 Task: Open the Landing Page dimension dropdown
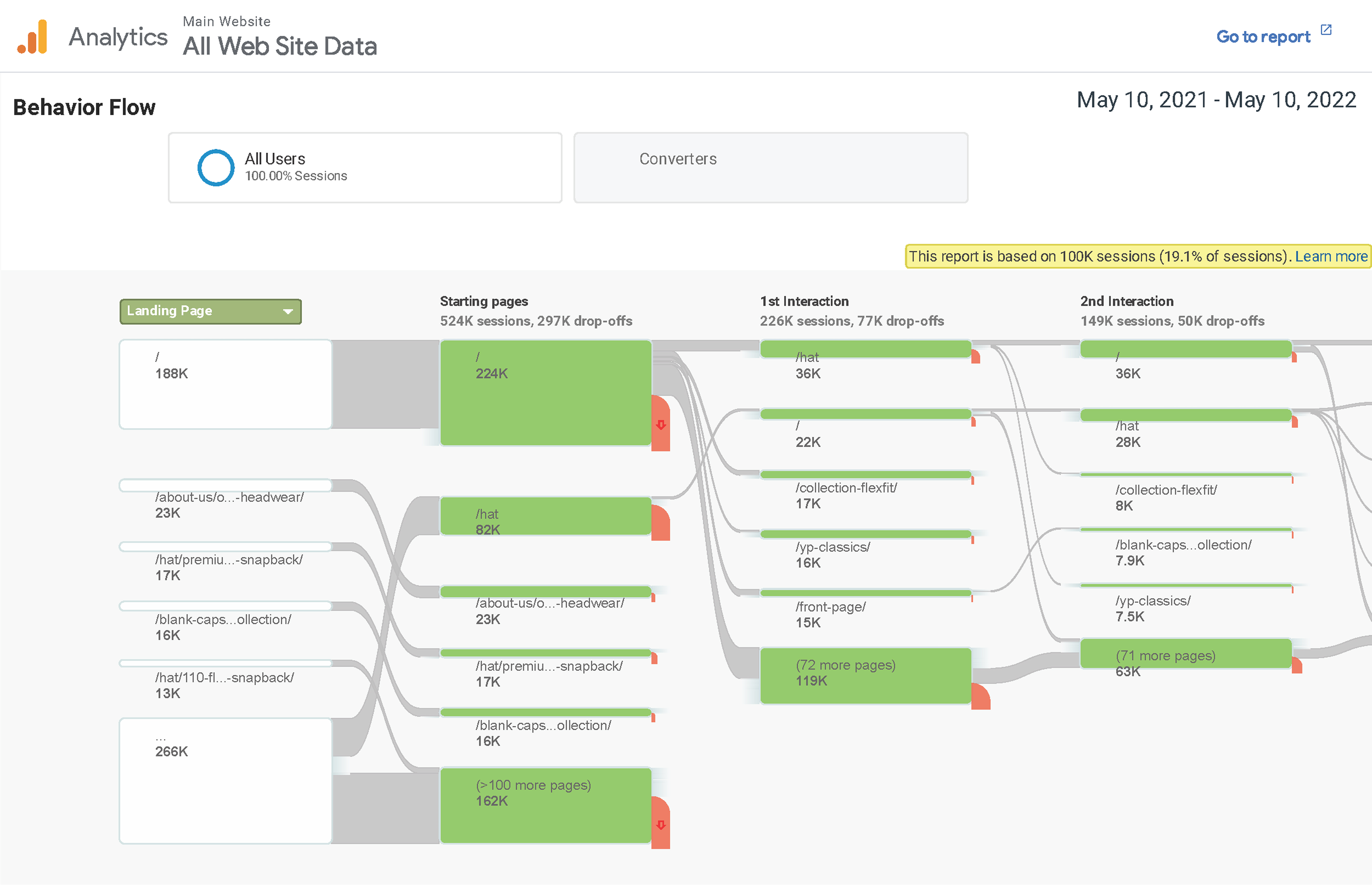(210, 311)
